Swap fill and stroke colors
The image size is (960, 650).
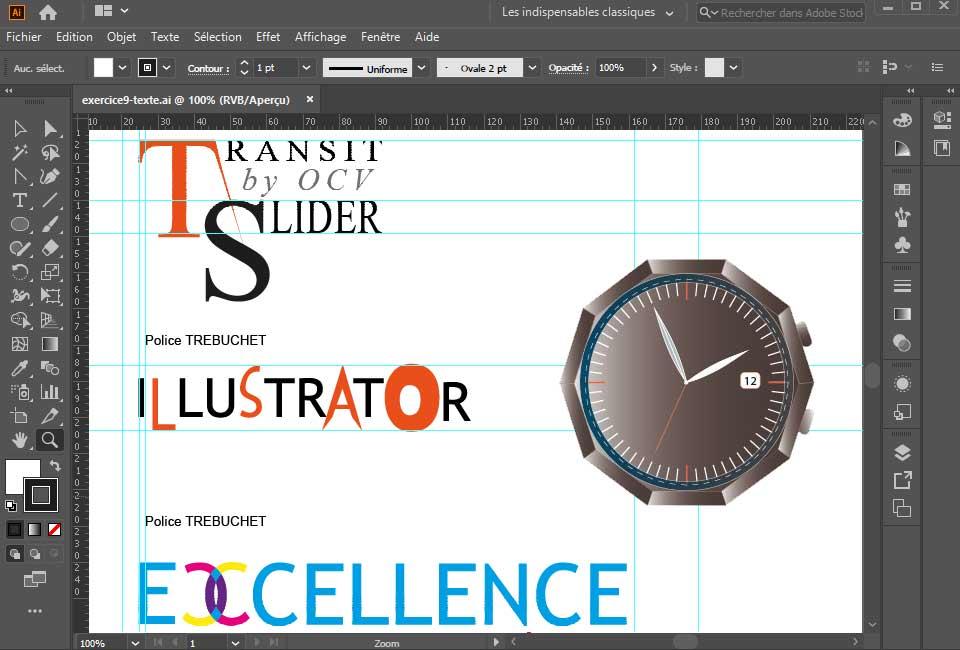click(54, 466)
